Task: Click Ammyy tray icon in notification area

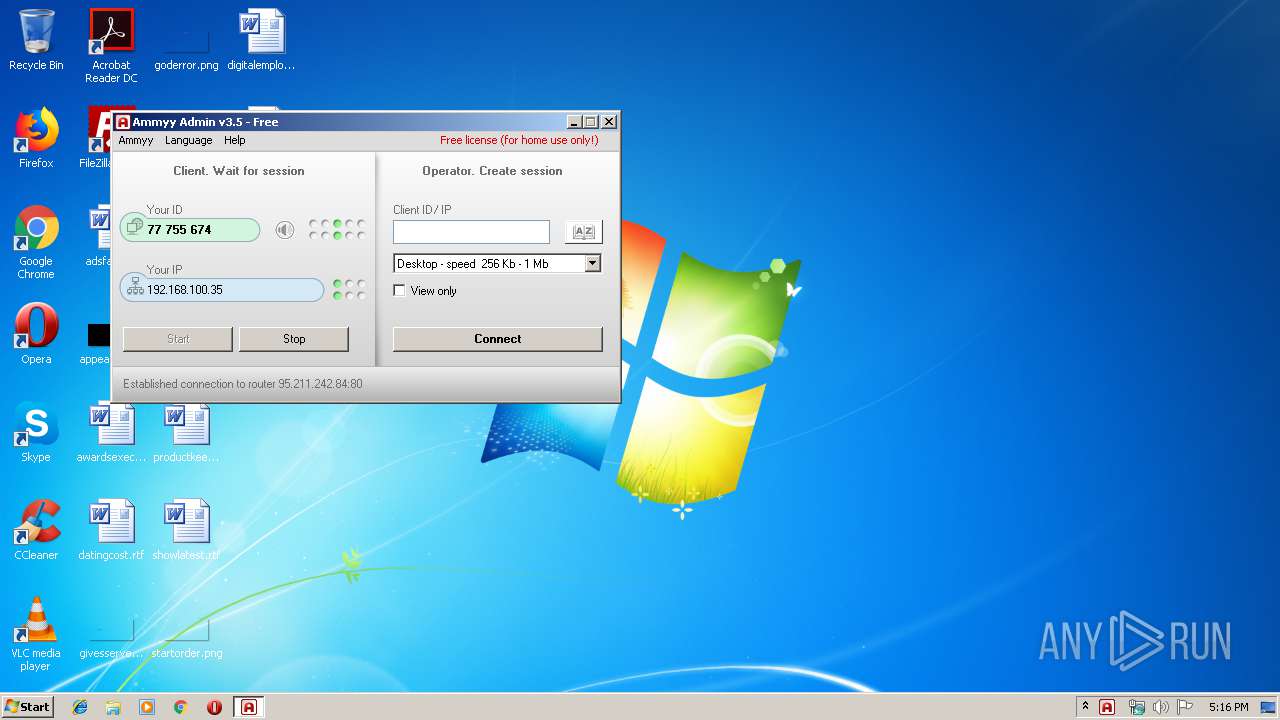Action: click(x=1107, y=707)
